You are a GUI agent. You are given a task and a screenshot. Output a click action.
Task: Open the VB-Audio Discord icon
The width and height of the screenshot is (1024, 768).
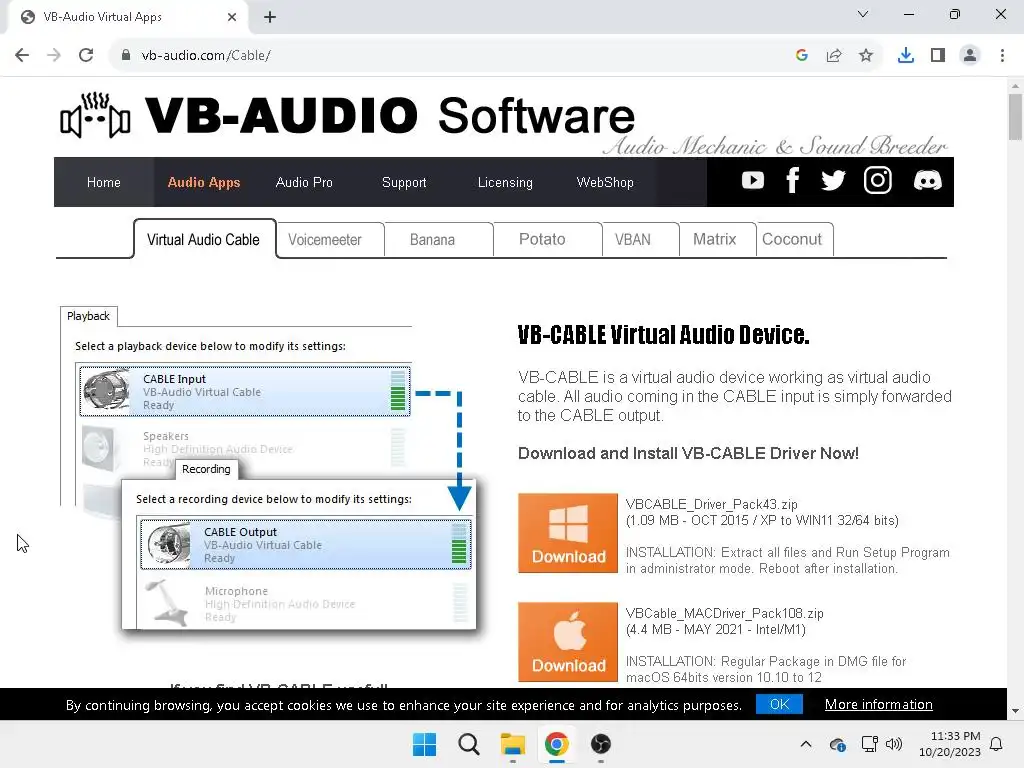tap(927, 180)
